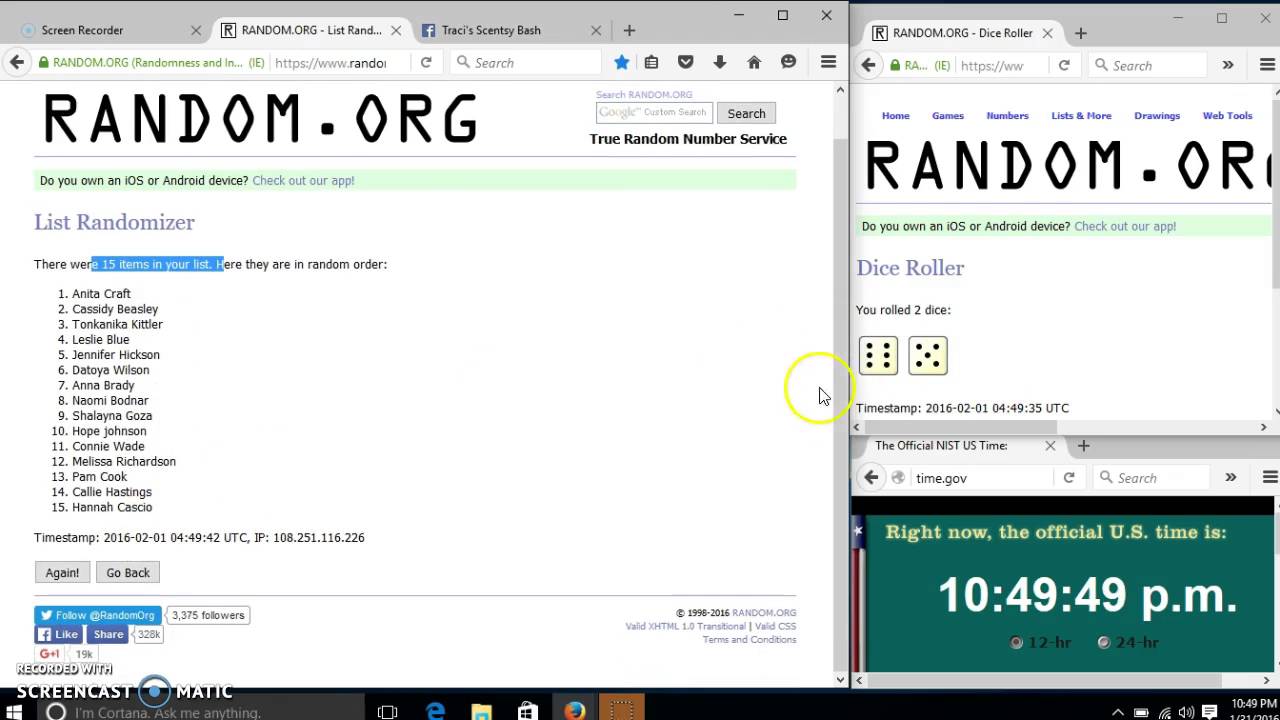Click the RANDOM.ORG Search button

click(x=746, y=113)
